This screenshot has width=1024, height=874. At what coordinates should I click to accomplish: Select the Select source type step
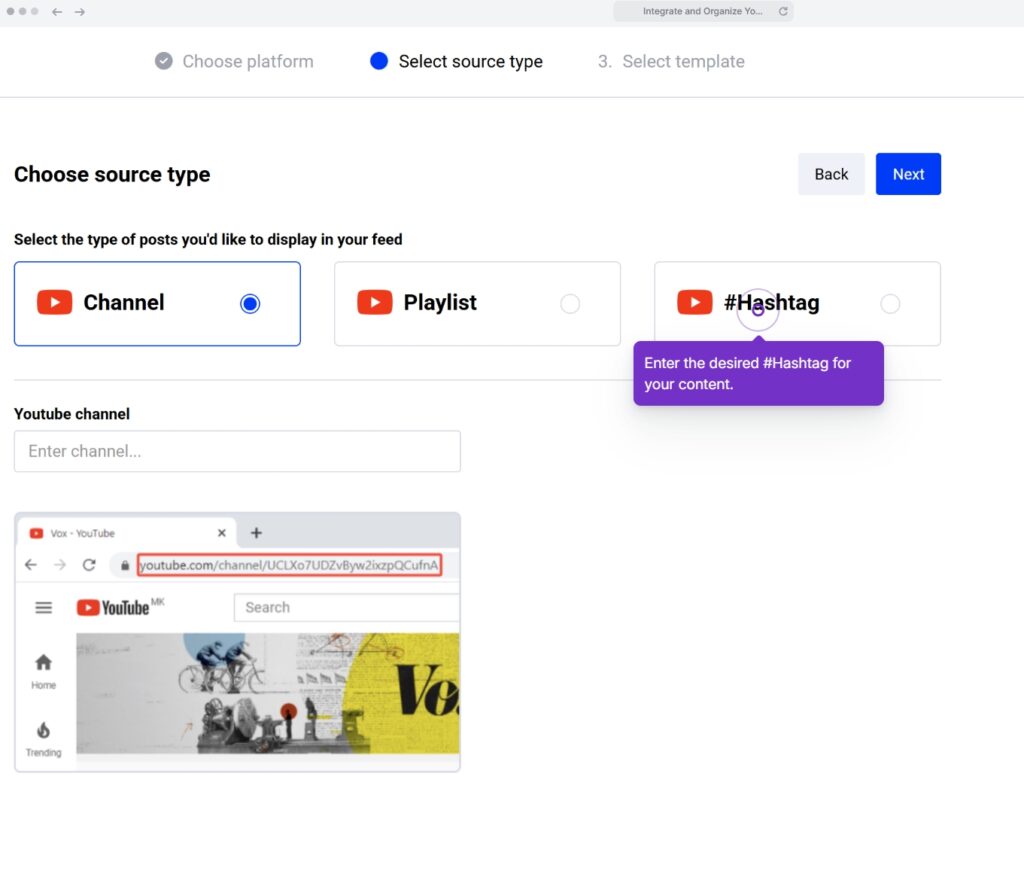coord(470,61)
